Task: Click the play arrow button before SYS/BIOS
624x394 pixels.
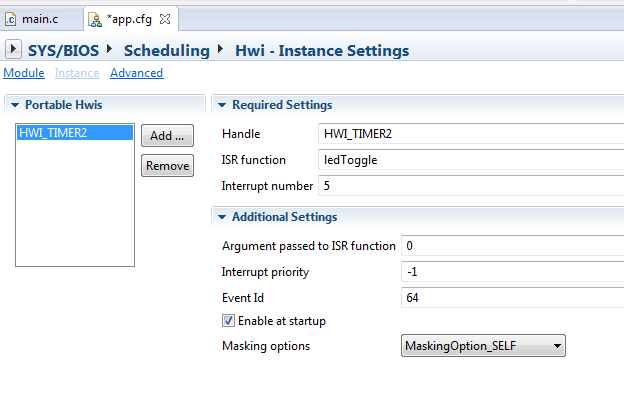Action: coord(13,50)
